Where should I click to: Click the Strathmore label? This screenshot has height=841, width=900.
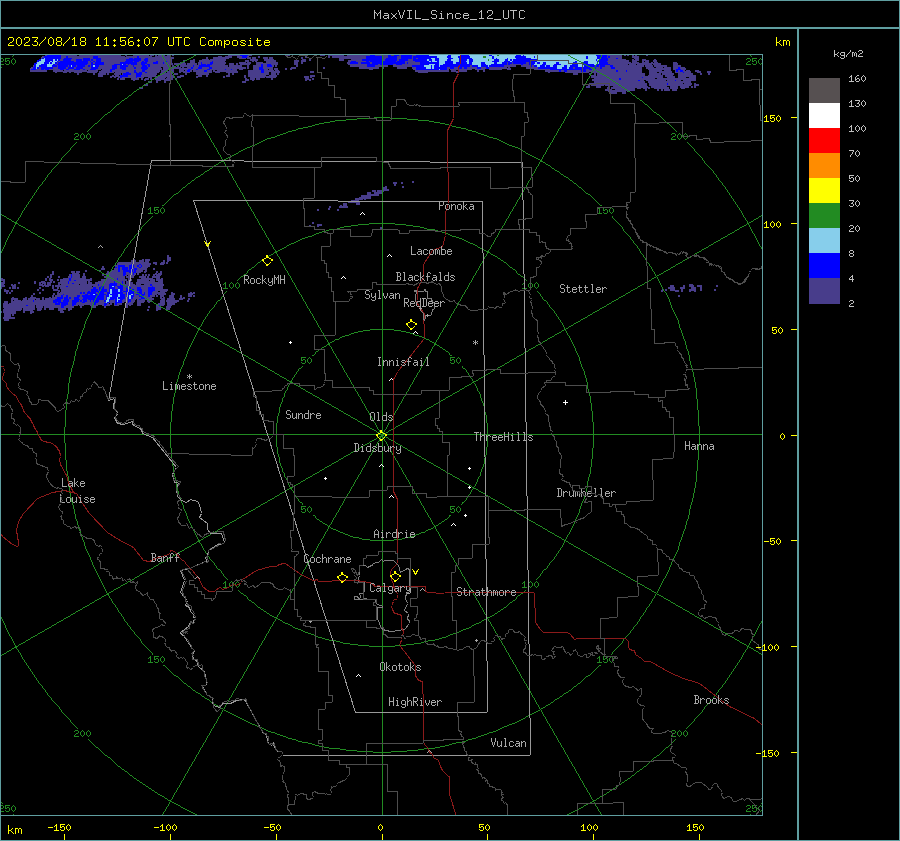pyautogui.click(x=486, y=592)
